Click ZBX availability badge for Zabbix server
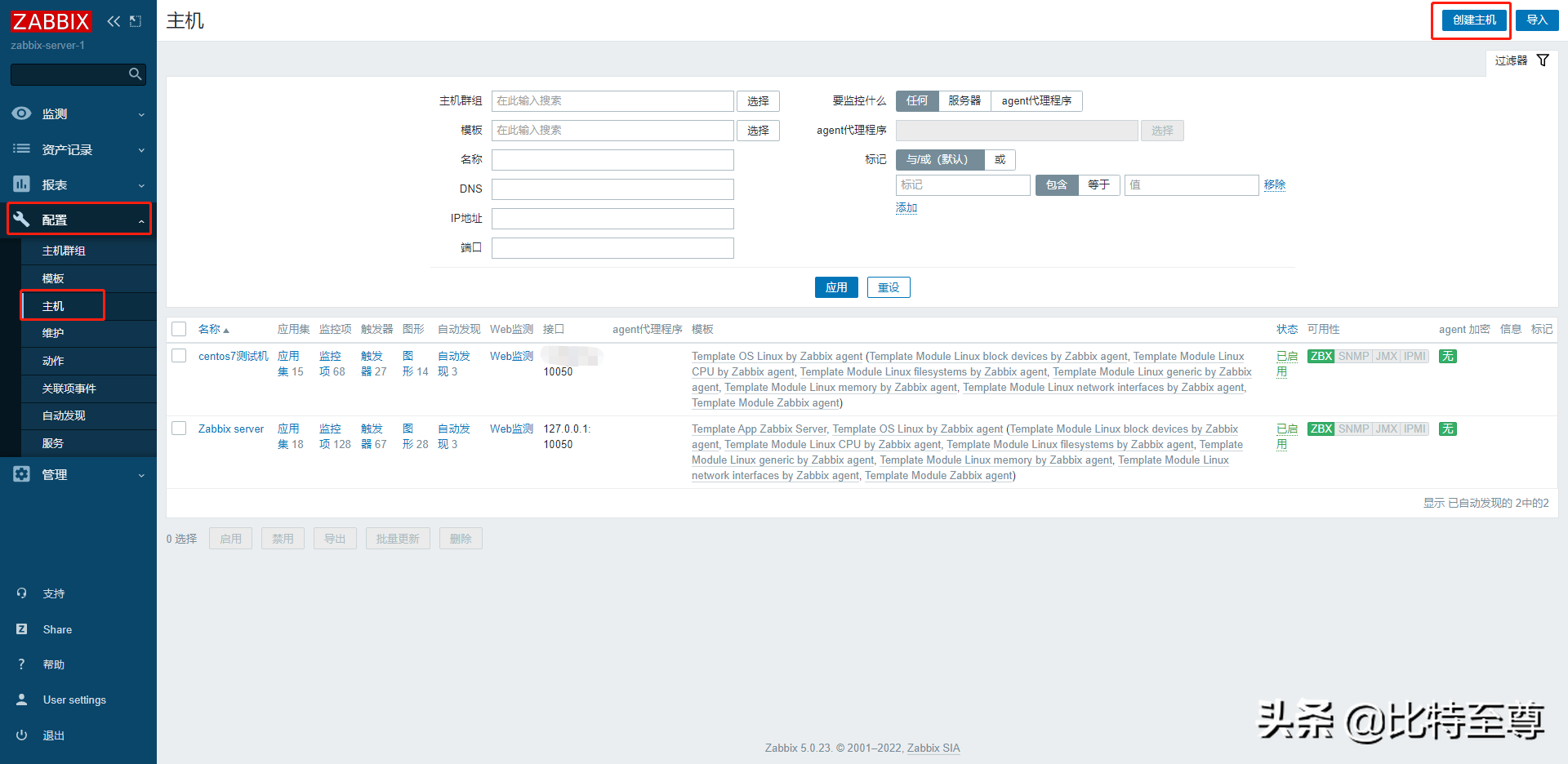Image resolution: width=1568 pixels, height=764 pixels. (x=1321, y=429)
